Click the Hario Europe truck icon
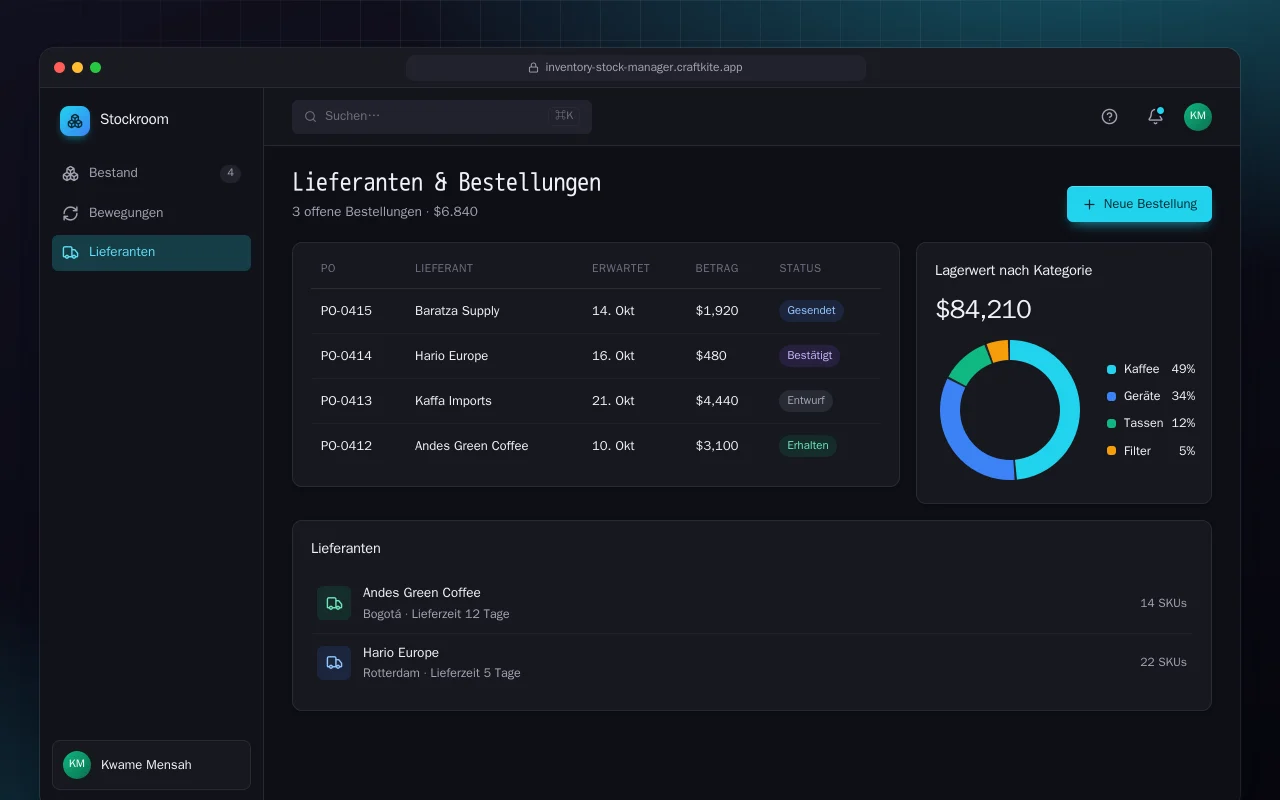The image size is (1280, 800). (x=334, y=663)
